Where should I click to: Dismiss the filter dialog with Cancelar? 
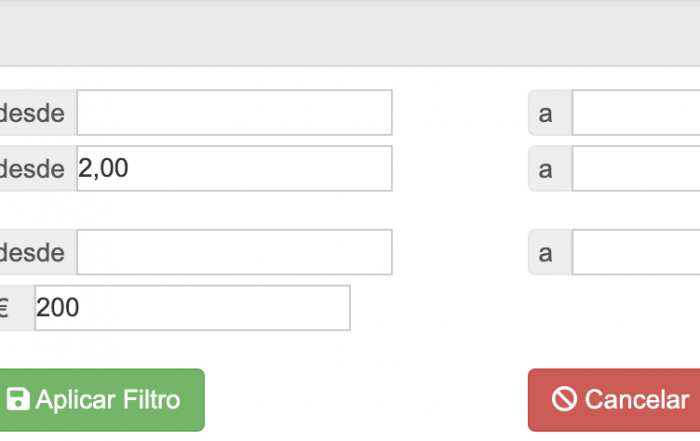pos(614,400)
